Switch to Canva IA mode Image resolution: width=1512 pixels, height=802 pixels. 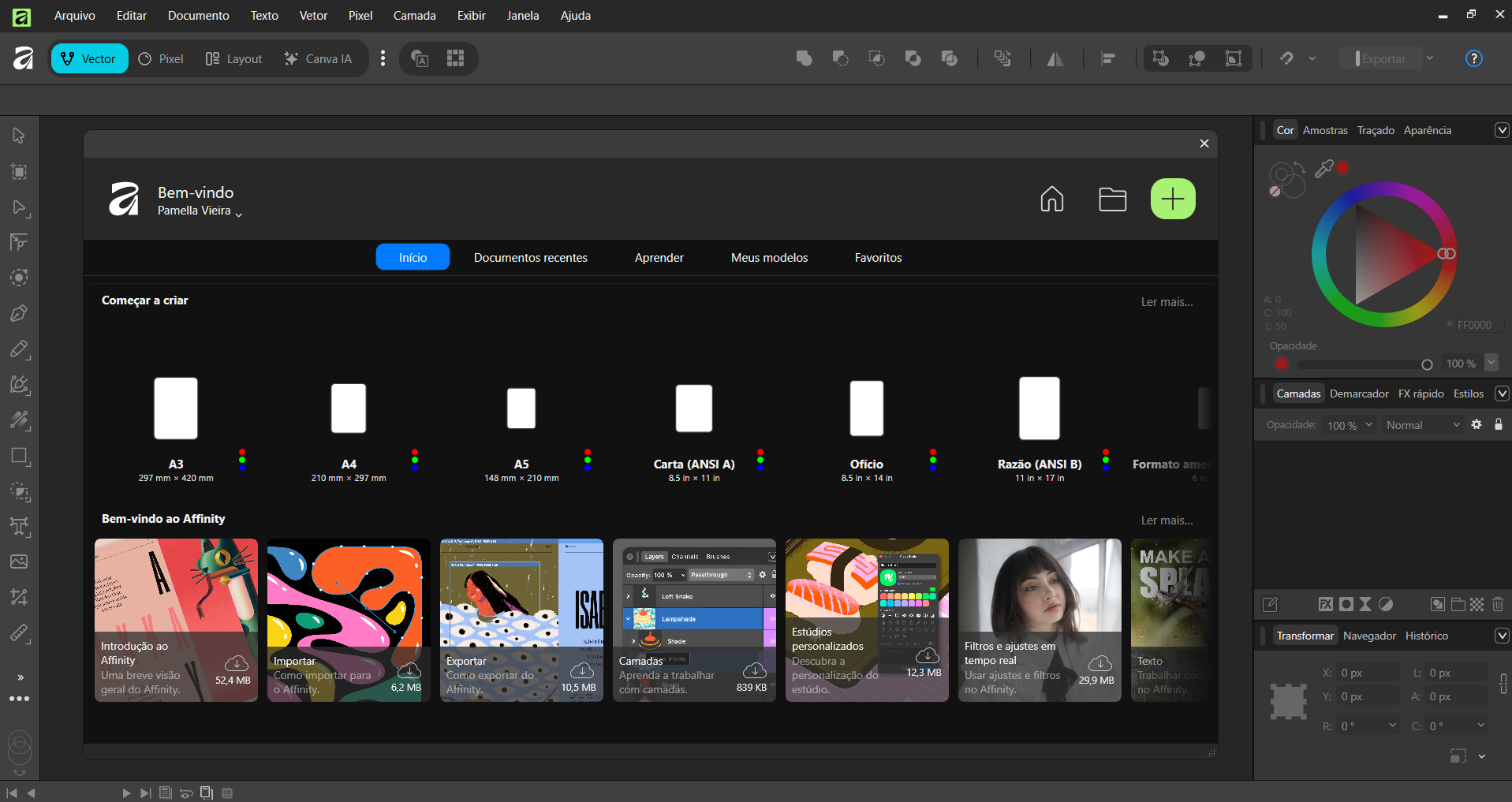pyautogui.click(x=318, y=58)
